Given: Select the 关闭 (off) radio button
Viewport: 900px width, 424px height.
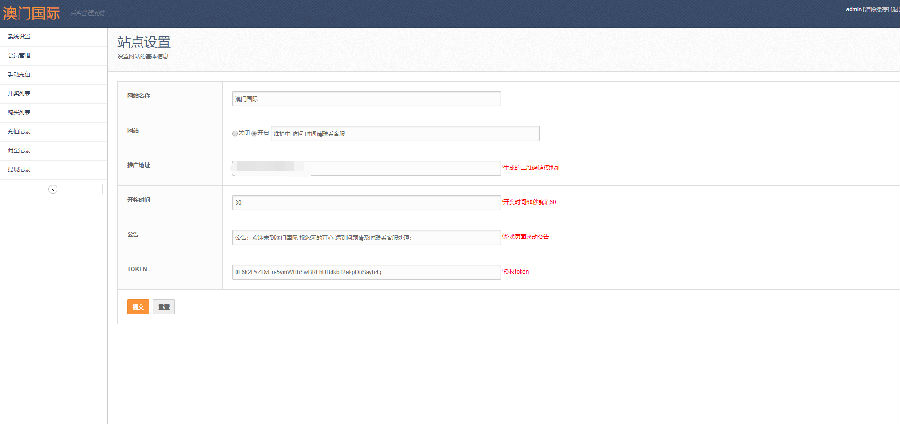Looking at the screenshot, I should point(235,133).
